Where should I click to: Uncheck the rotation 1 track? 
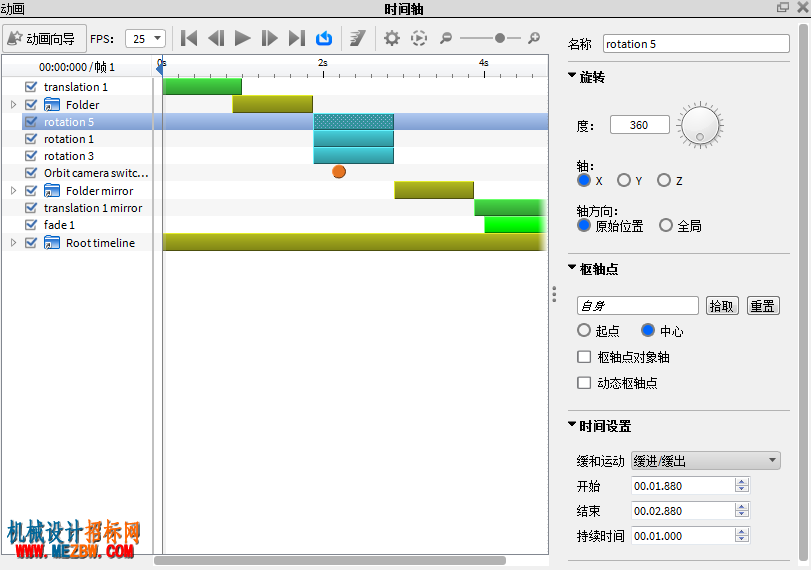click(31, 139)
